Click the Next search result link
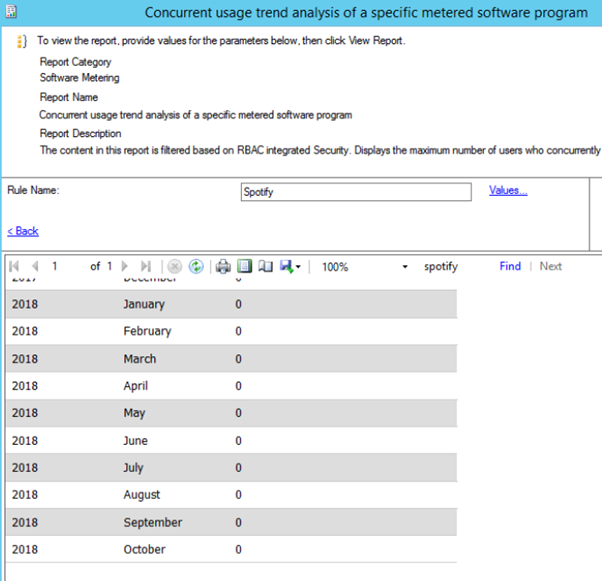Screen dimensions: 602x581 tap(551, 266)
